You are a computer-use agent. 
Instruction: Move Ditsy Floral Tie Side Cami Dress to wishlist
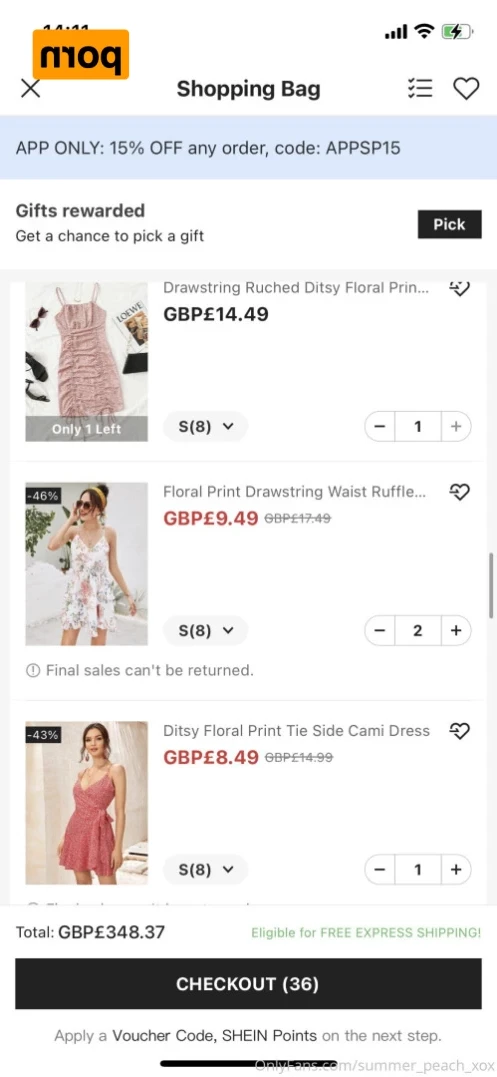[x=459, y=731]
